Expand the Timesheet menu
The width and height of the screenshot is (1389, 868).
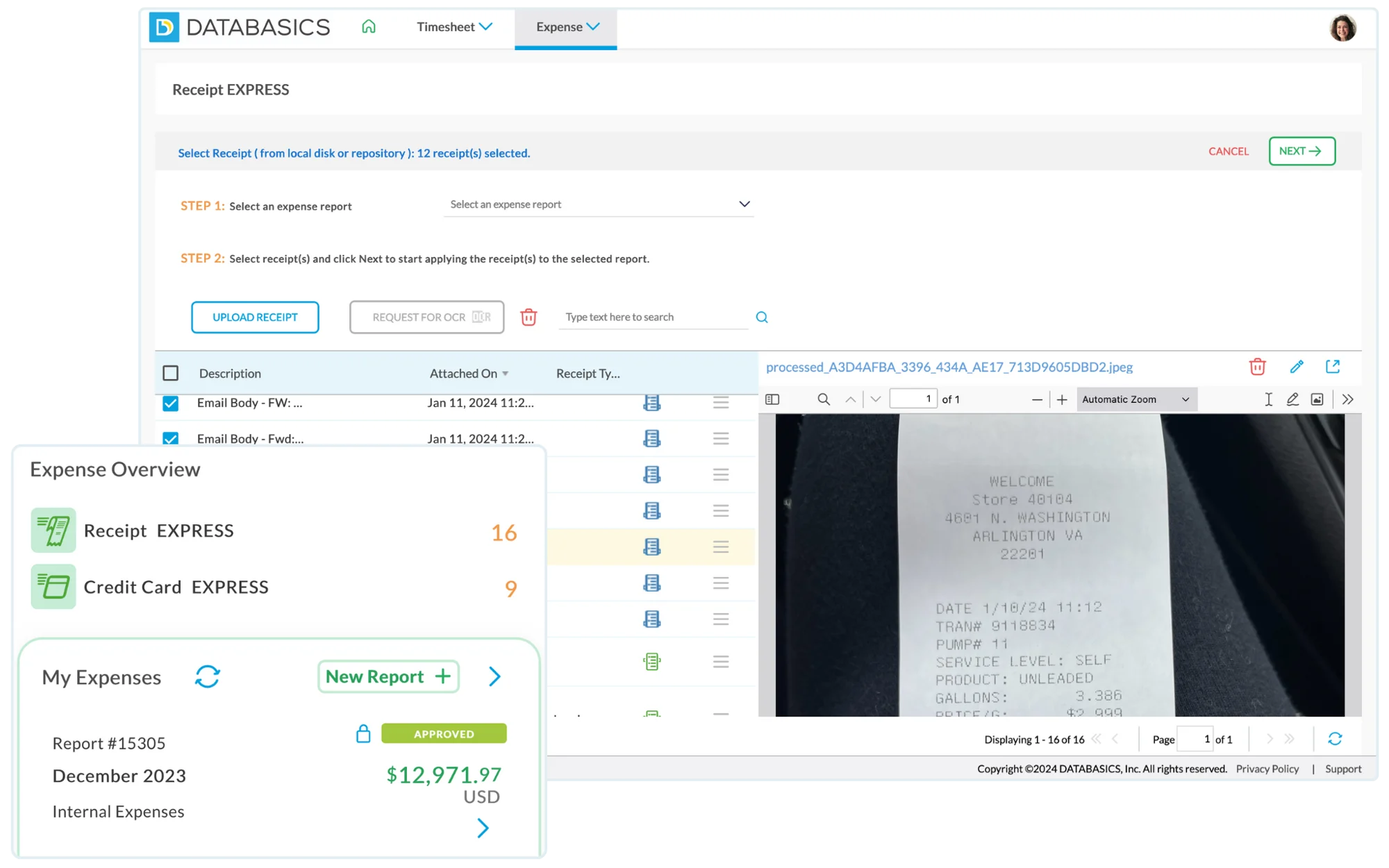454,26
